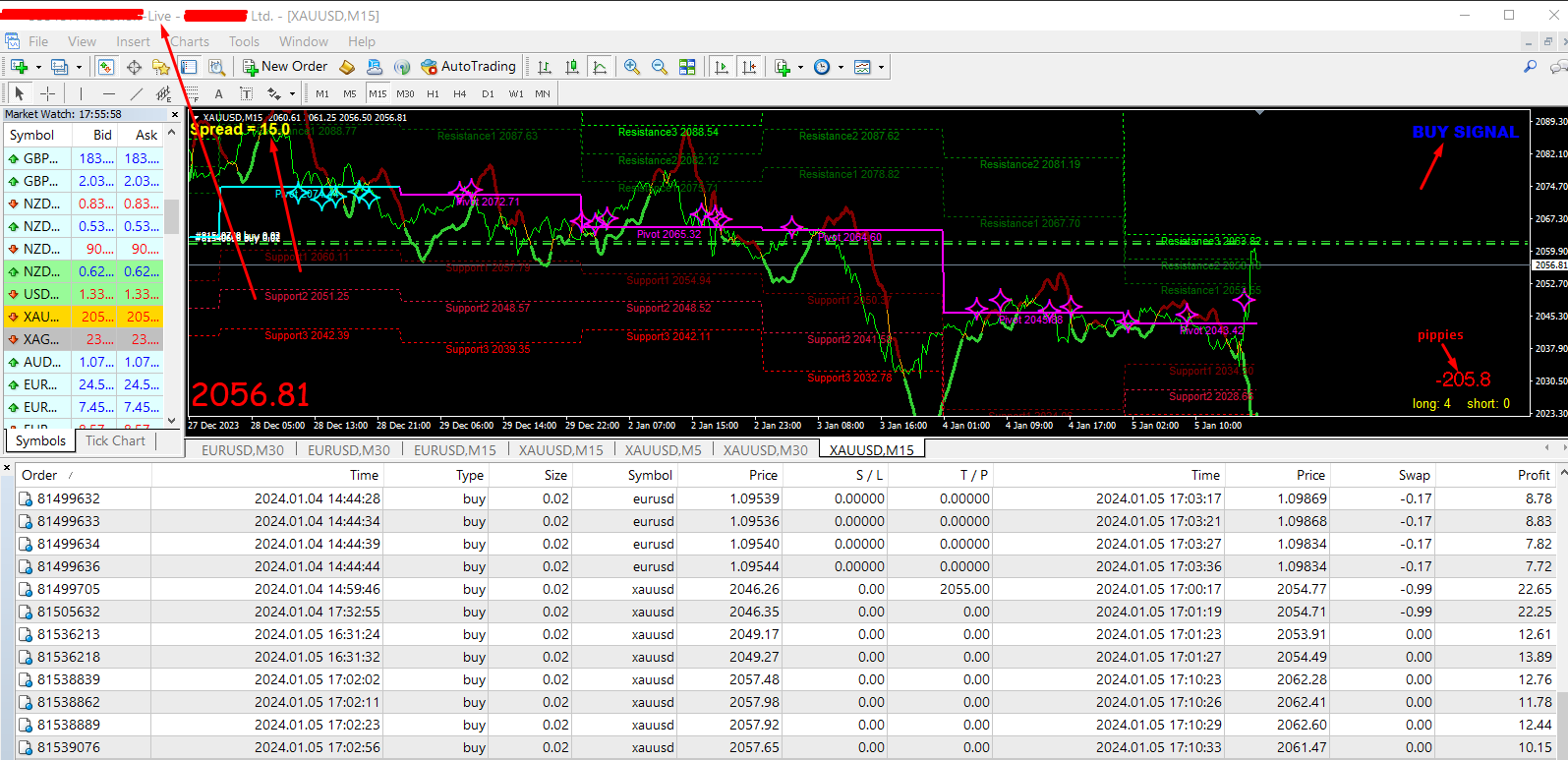Open the Strategy Tester icon

point(217,67)
